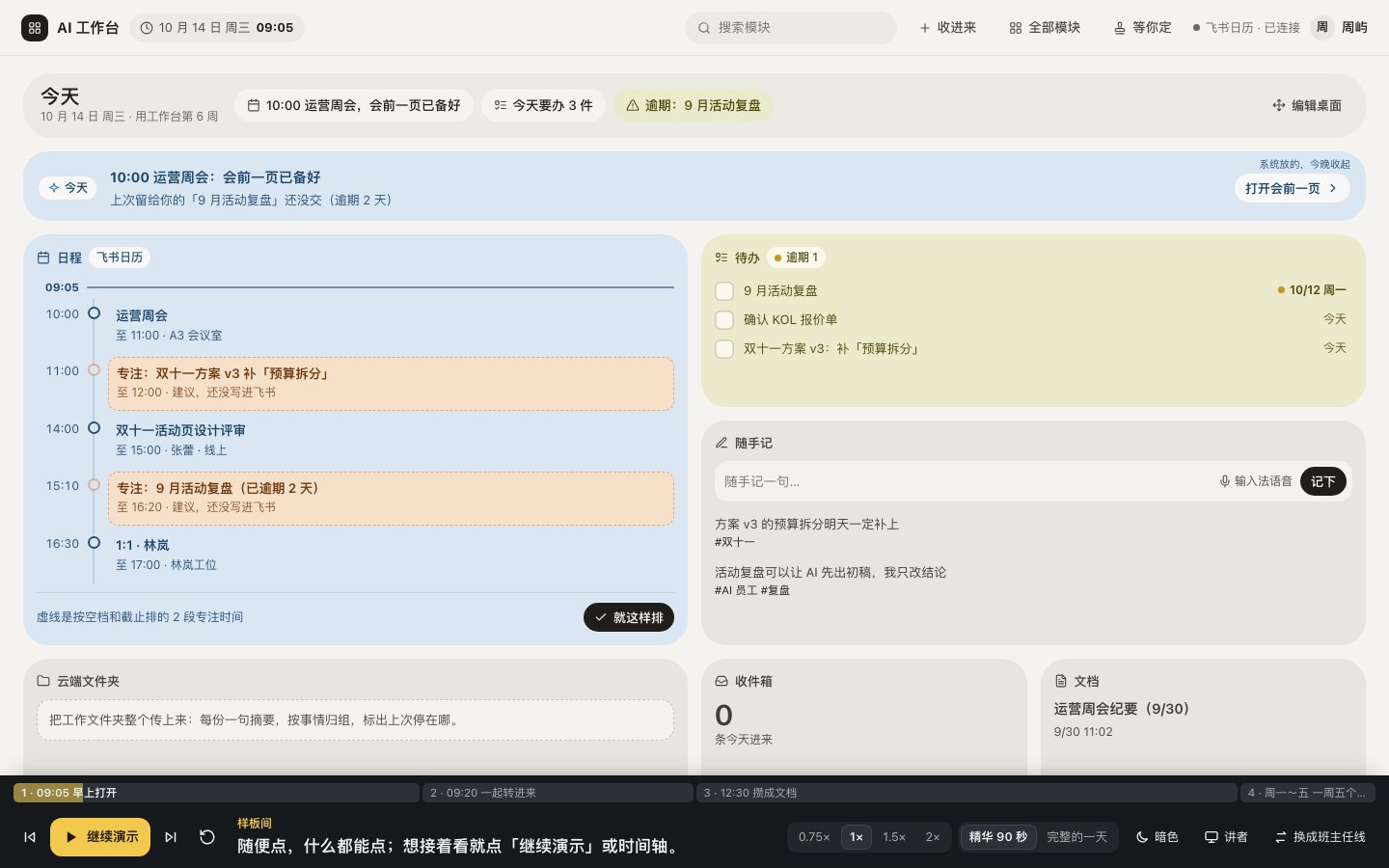Check the 双十一方案 v3 todo checkbox

[724, 348]
